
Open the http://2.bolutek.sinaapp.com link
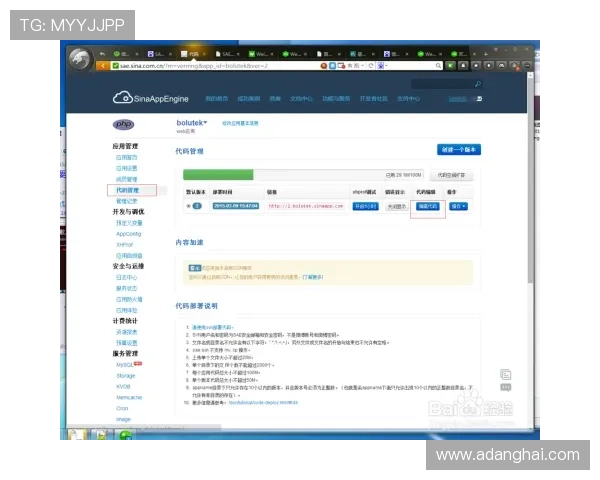(x=306, y=206)
